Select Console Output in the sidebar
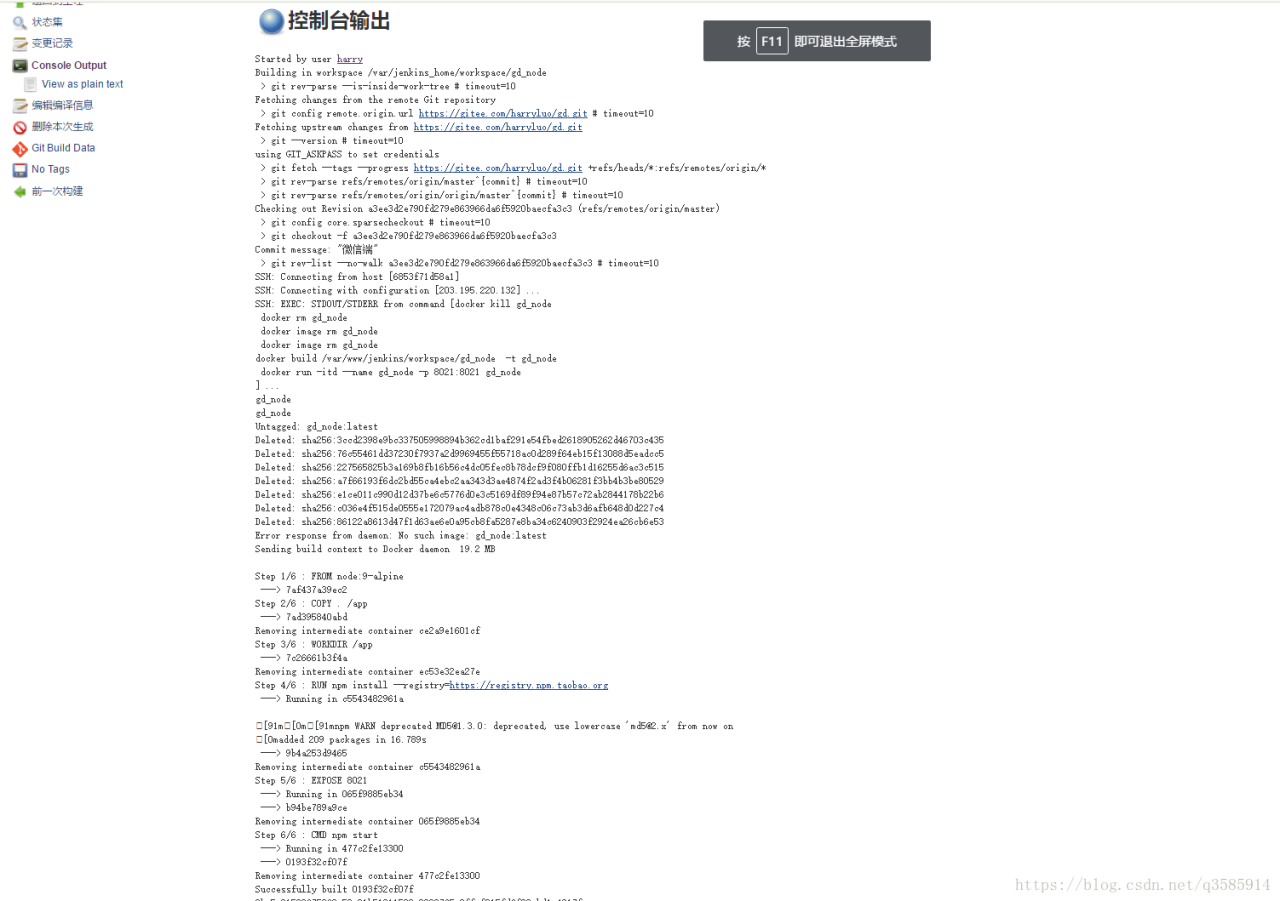Screen dimensions: 1280x901 tap(69, 65)
